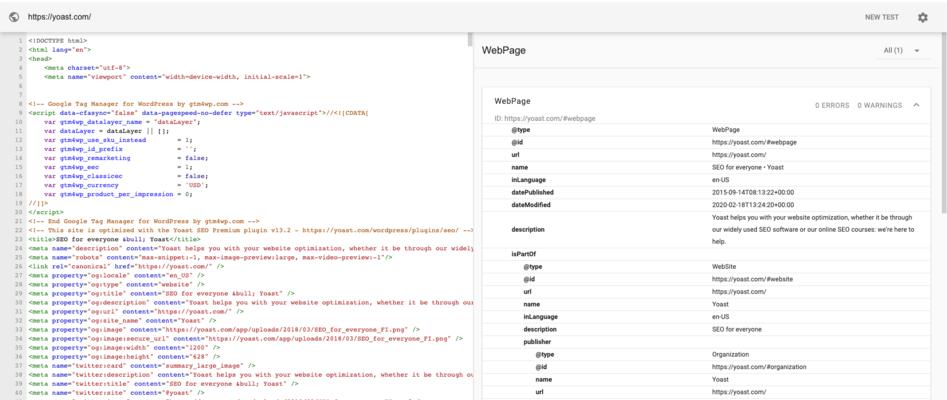Click https://yoast.com/#website value
Image resolution: width=947 pixels, height=400 pixels.
click(752, 279)
